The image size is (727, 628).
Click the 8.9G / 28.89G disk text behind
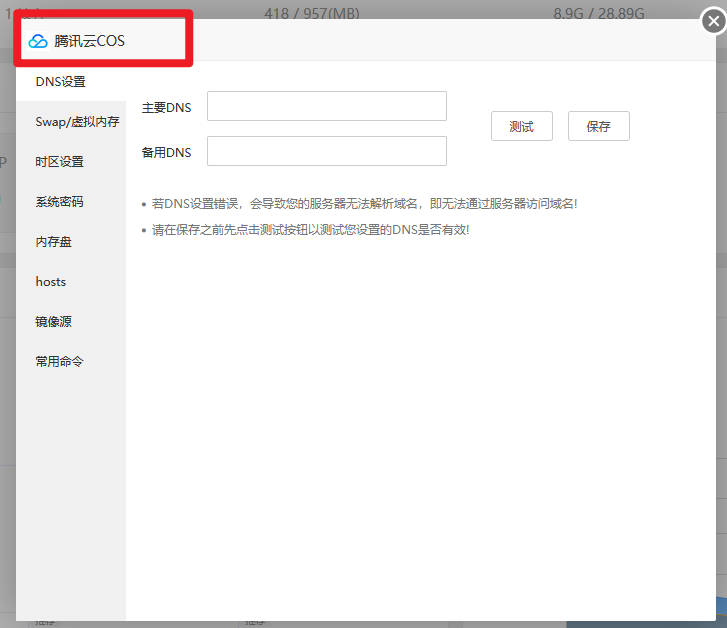(599, 13)
